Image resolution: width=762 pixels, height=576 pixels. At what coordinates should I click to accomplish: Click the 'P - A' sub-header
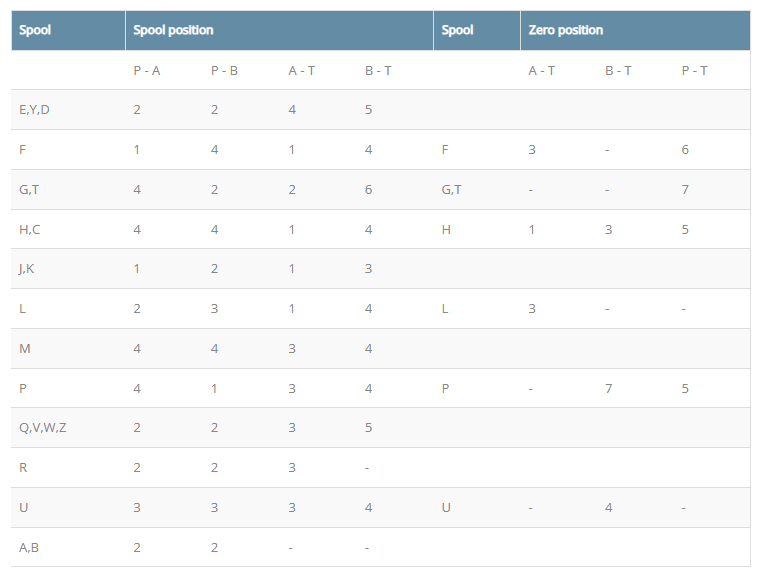coord(146,70)
